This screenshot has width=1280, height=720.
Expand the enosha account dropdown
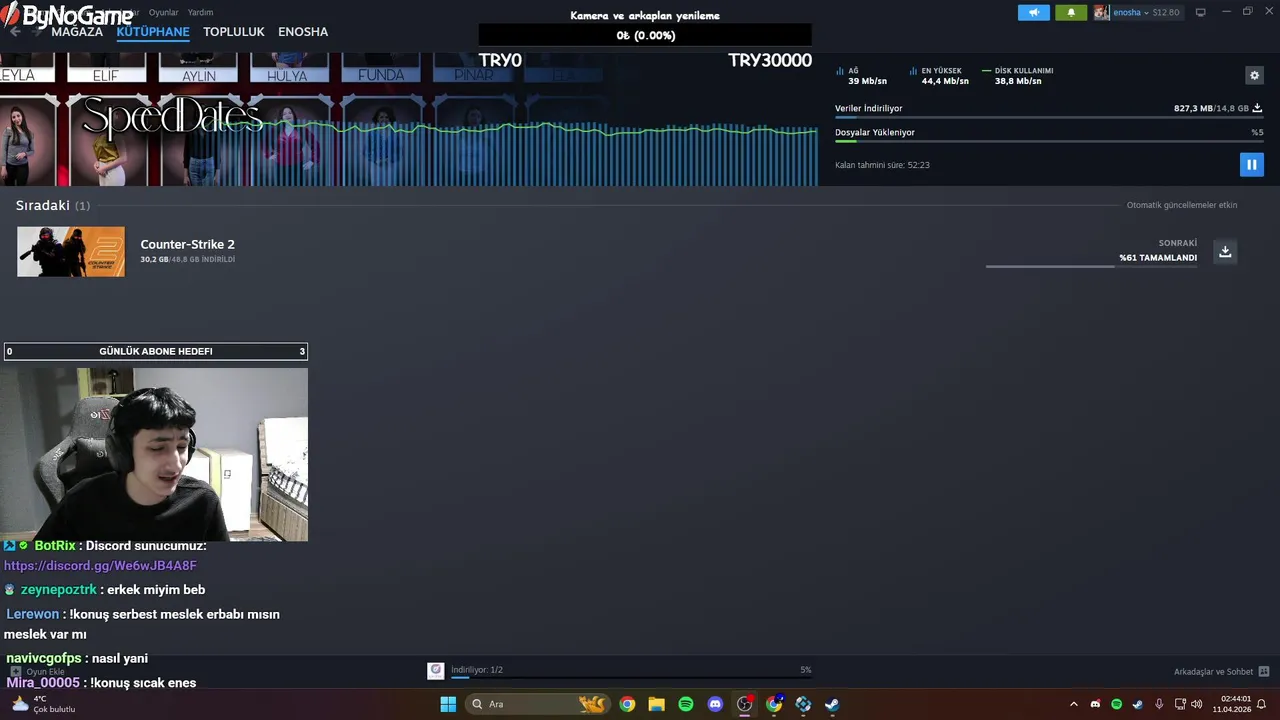(x=1145, y=12)
